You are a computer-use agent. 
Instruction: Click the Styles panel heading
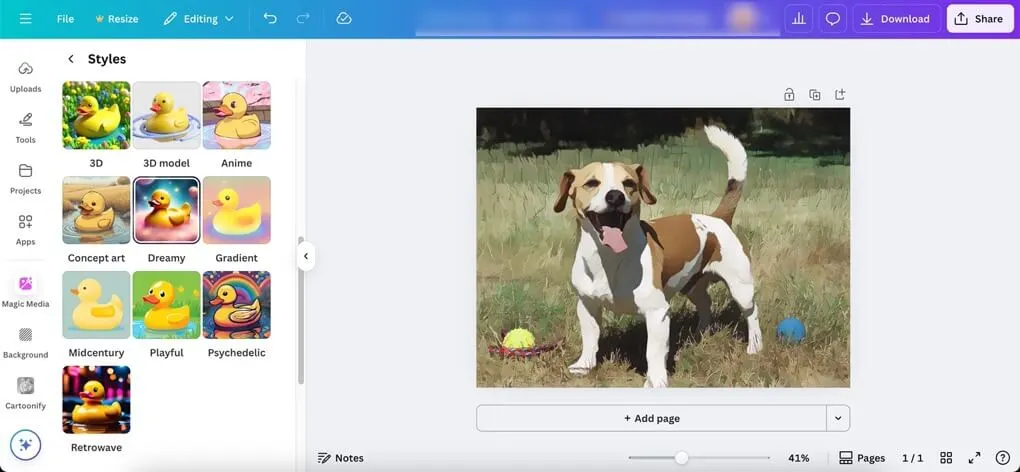[x=107, y=59]
